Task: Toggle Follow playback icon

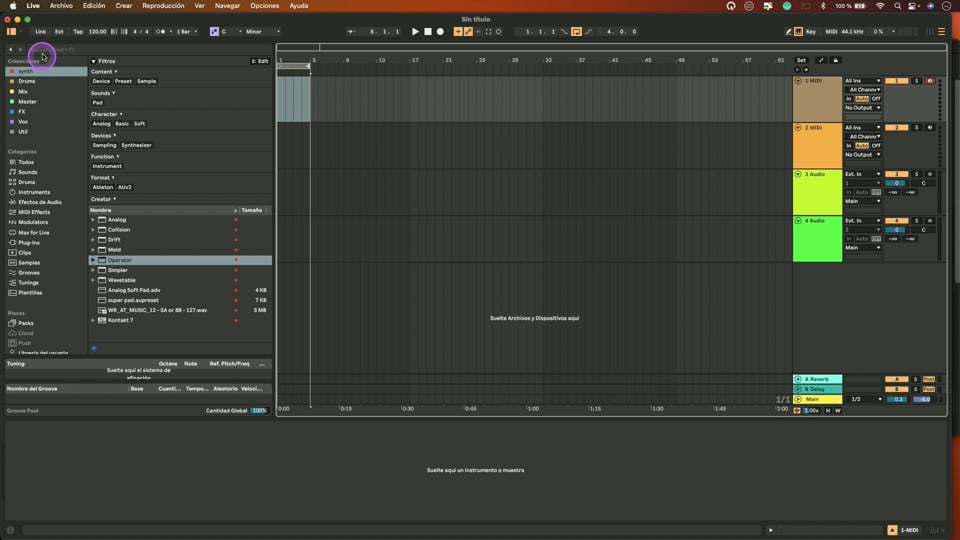Action: pos(351,31)
